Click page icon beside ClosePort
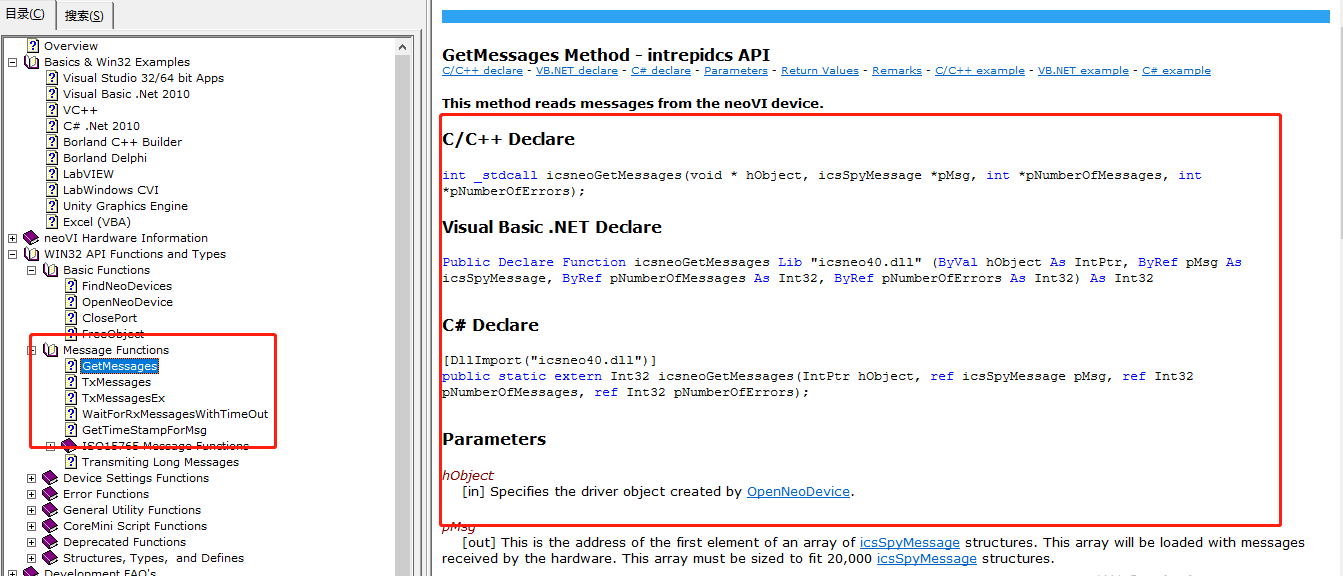 71,318
